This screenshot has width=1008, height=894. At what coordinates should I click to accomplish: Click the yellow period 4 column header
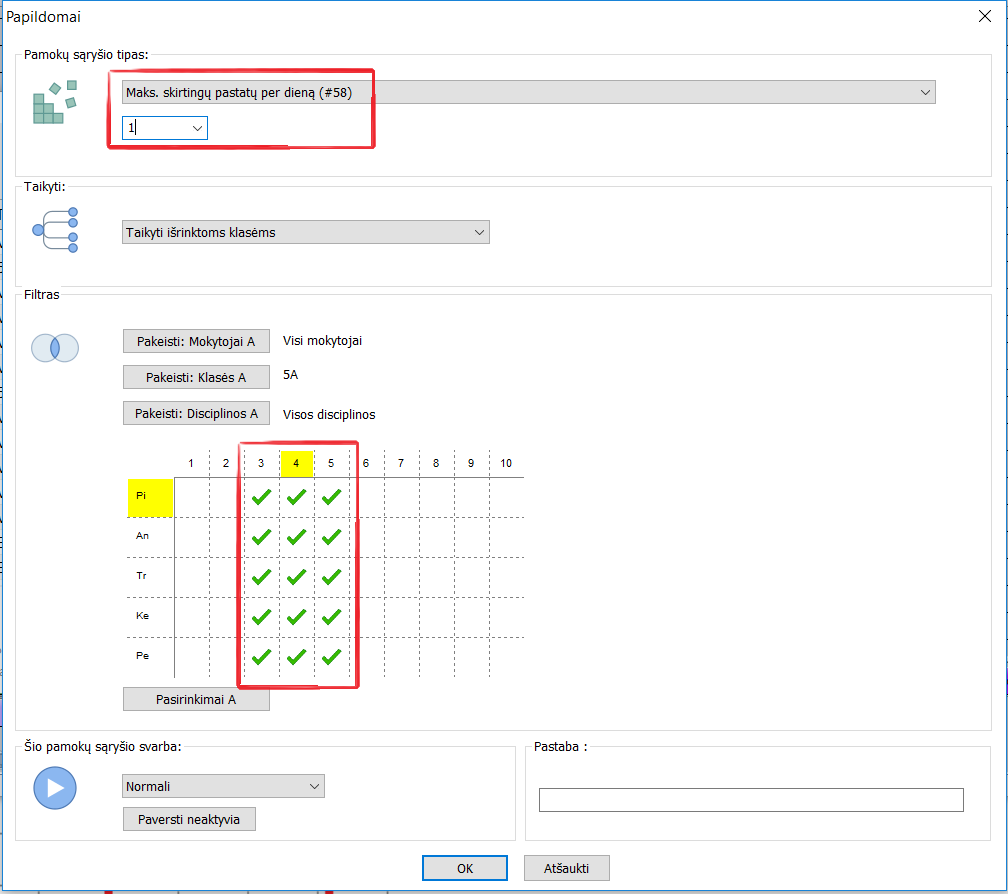(x=296, y=463)
